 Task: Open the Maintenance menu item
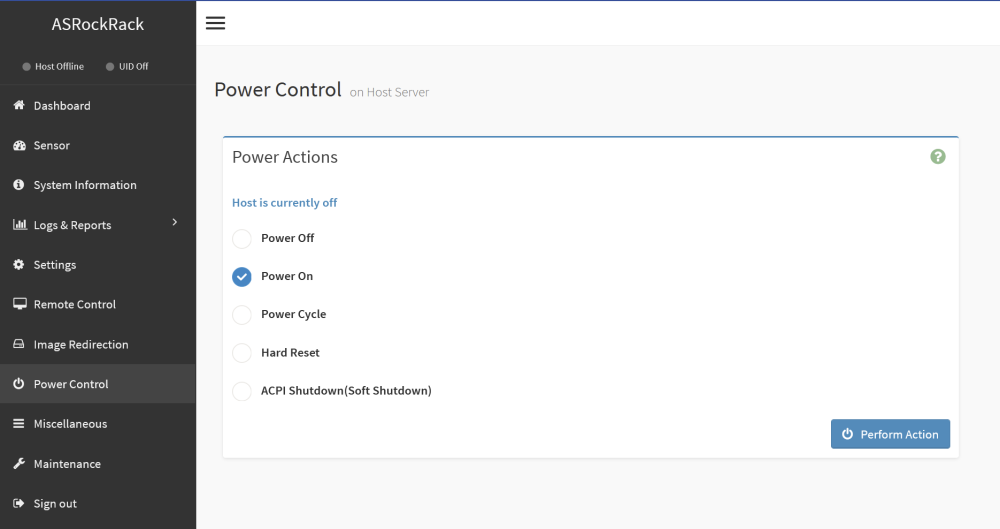[x=98, y=463]
